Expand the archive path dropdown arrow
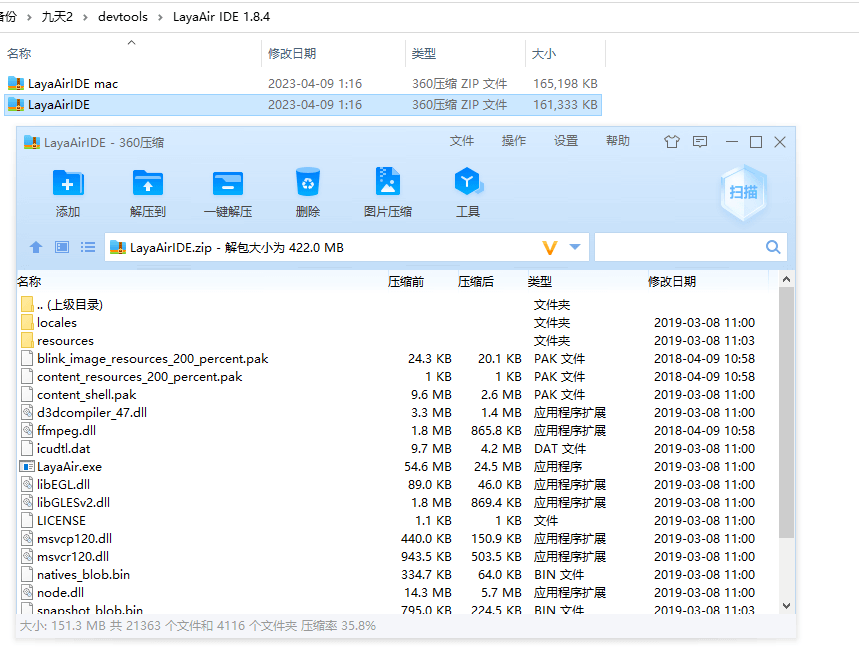Viewport: 859px width, 650px height. (x=575, y=247)
